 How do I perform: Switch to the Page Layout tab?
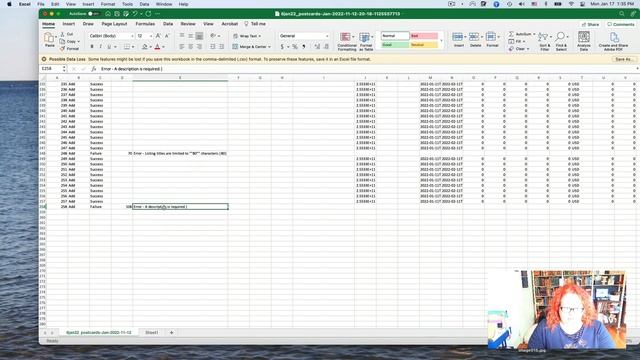point(114,24)
